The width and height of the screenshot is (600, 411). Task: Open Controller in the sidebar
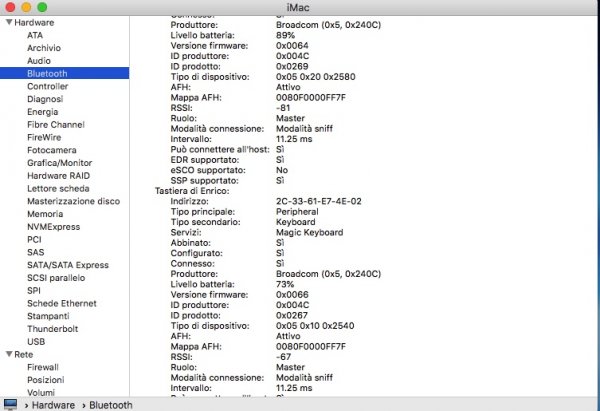pyautogui.click(x=47, y=86)
